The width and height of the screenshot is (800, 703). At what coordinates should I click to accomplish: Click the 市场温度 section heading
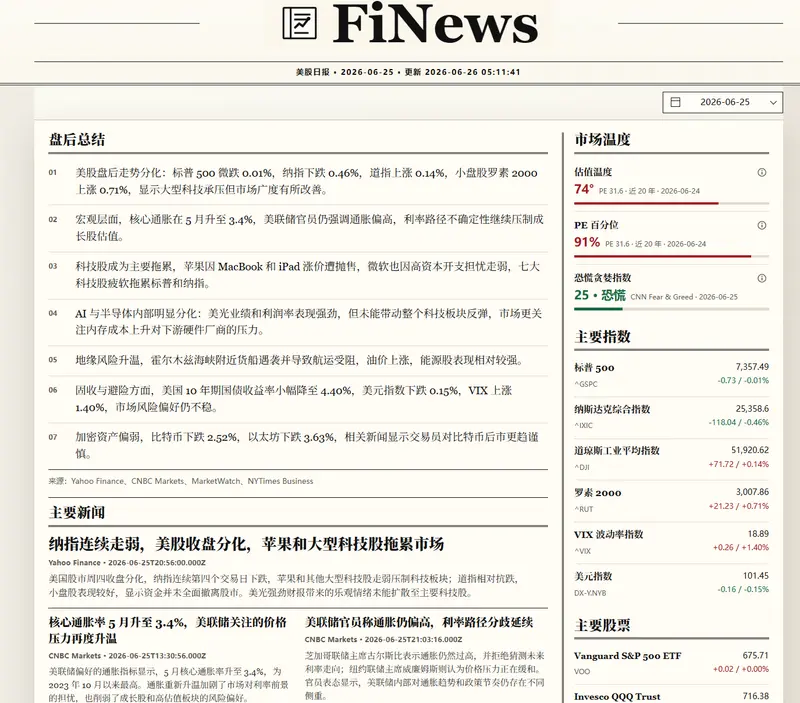603,140
